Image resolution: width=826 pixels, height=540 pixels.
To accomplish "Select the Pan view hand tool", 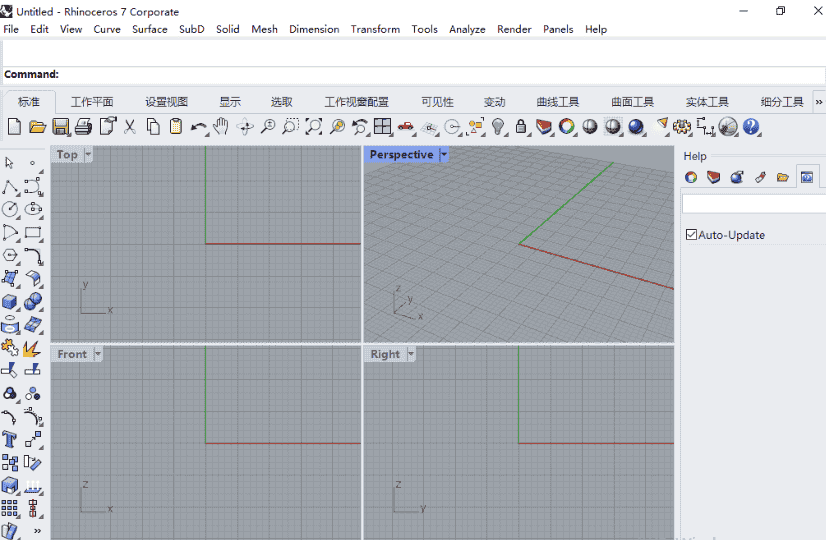I will [x=221, y=126].
